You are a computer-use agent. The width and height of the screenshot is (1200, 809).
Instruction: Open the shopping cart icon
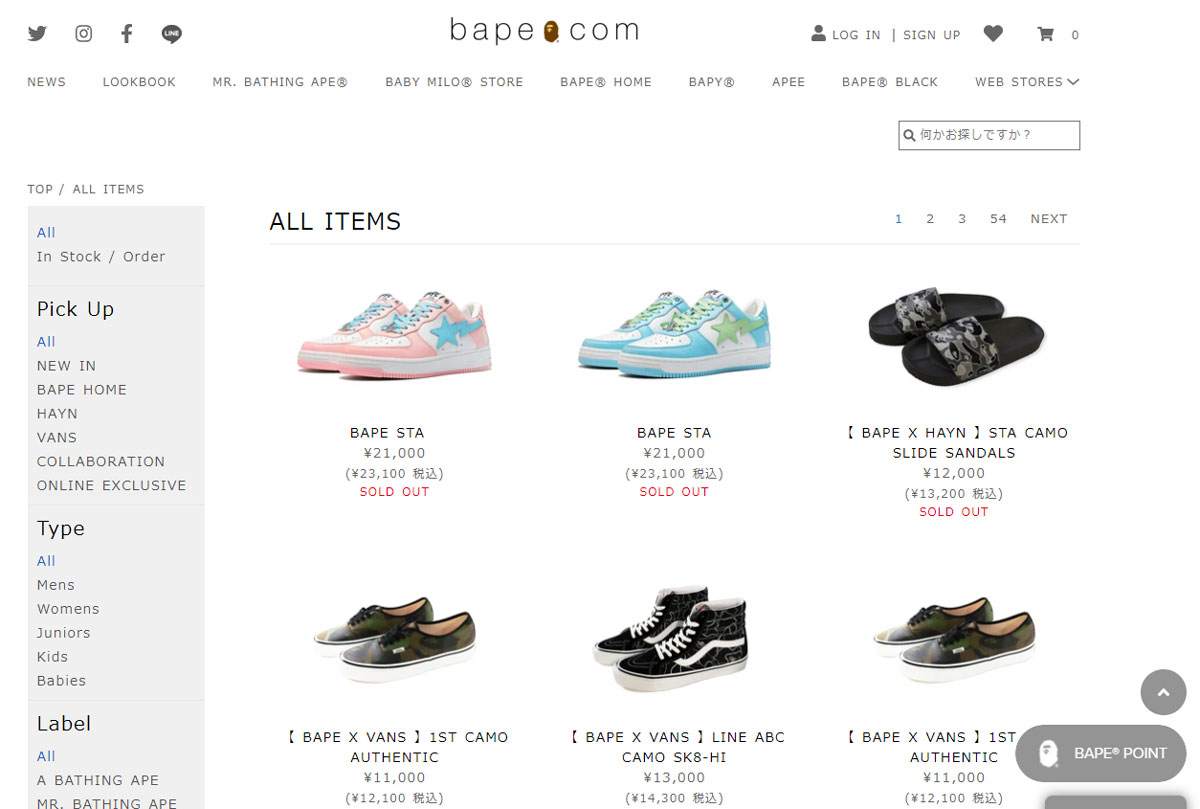1046,34
